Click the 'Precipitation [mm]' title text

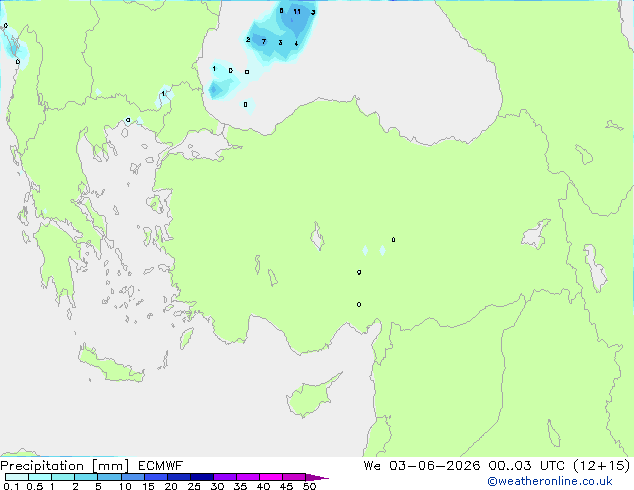[x=65, y=466]
